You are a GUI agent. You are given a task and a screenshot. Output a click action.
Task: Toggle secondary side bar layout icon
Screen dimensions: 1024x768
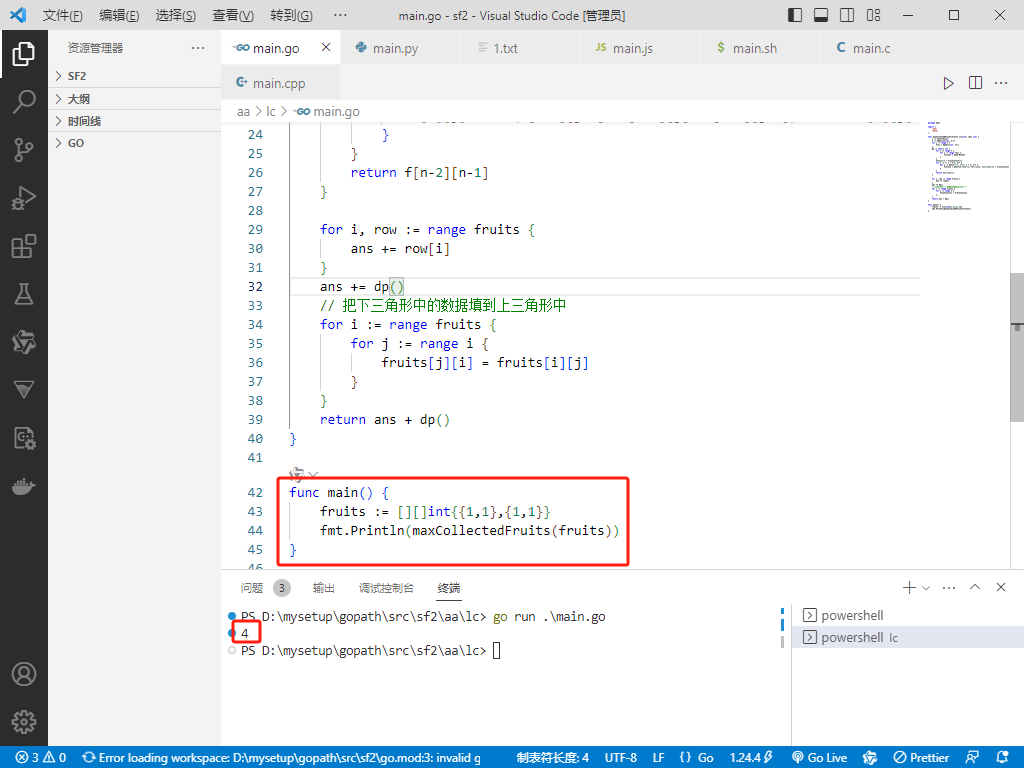click(x=847, y=15)
